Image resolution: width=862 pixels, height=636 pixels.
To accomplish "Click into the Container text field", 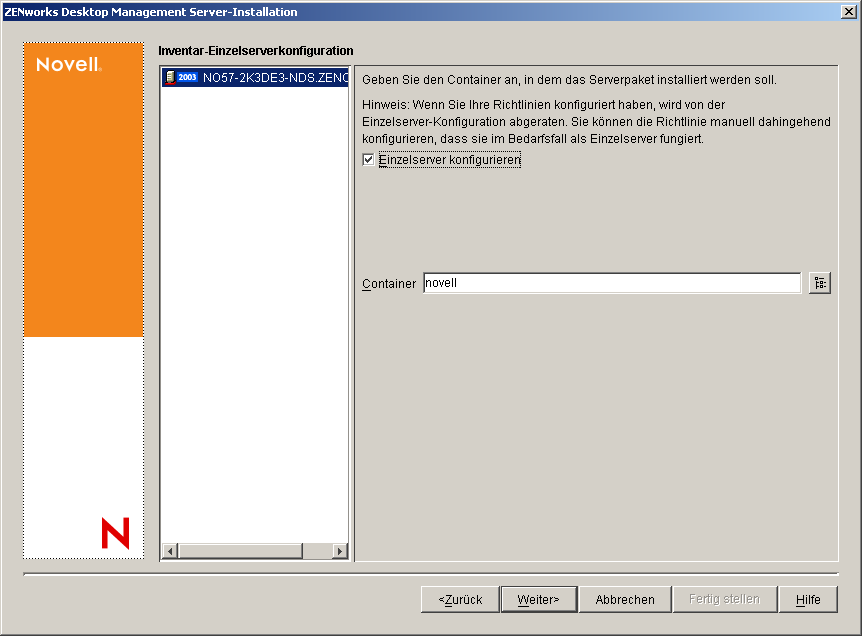I will click(612, 283).
